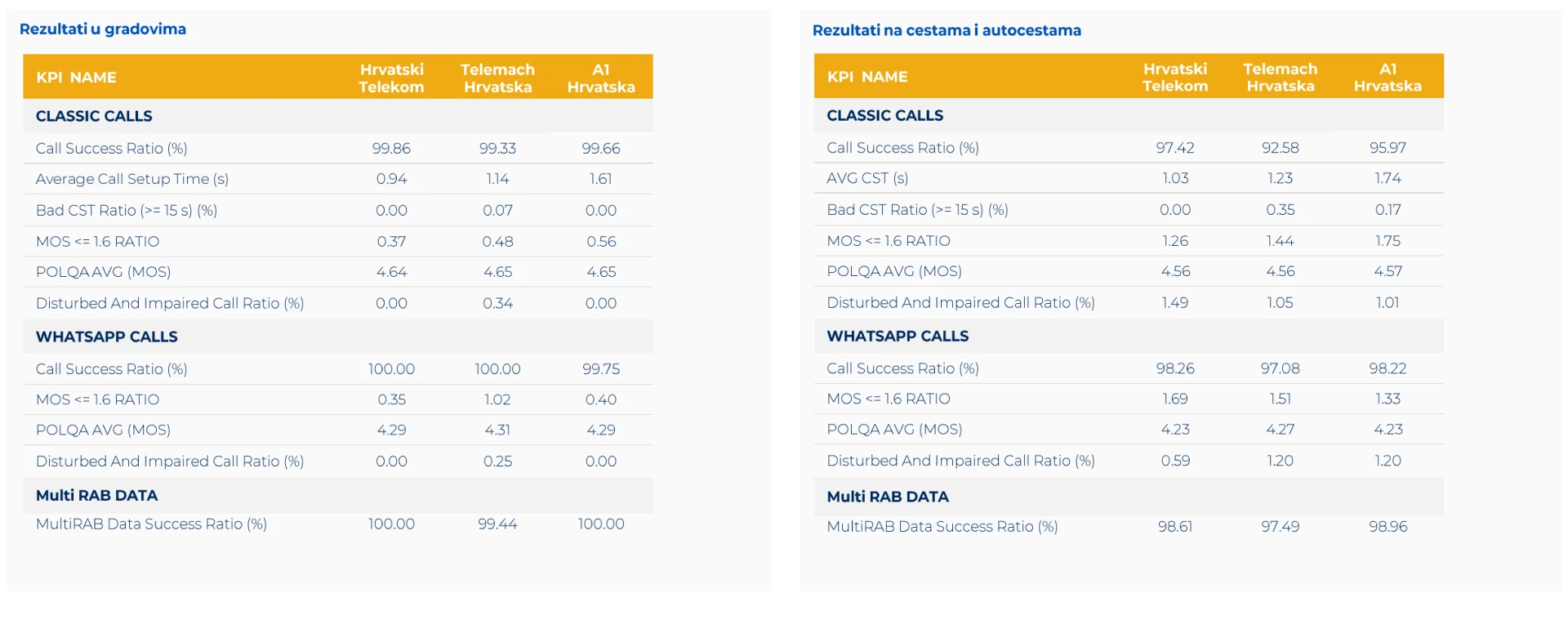Image resolution: width=1568 pixels, height=629 pixels.
Task: Click the "Average Call Setup Time (s)" row label
Action: tap(132, 179)
